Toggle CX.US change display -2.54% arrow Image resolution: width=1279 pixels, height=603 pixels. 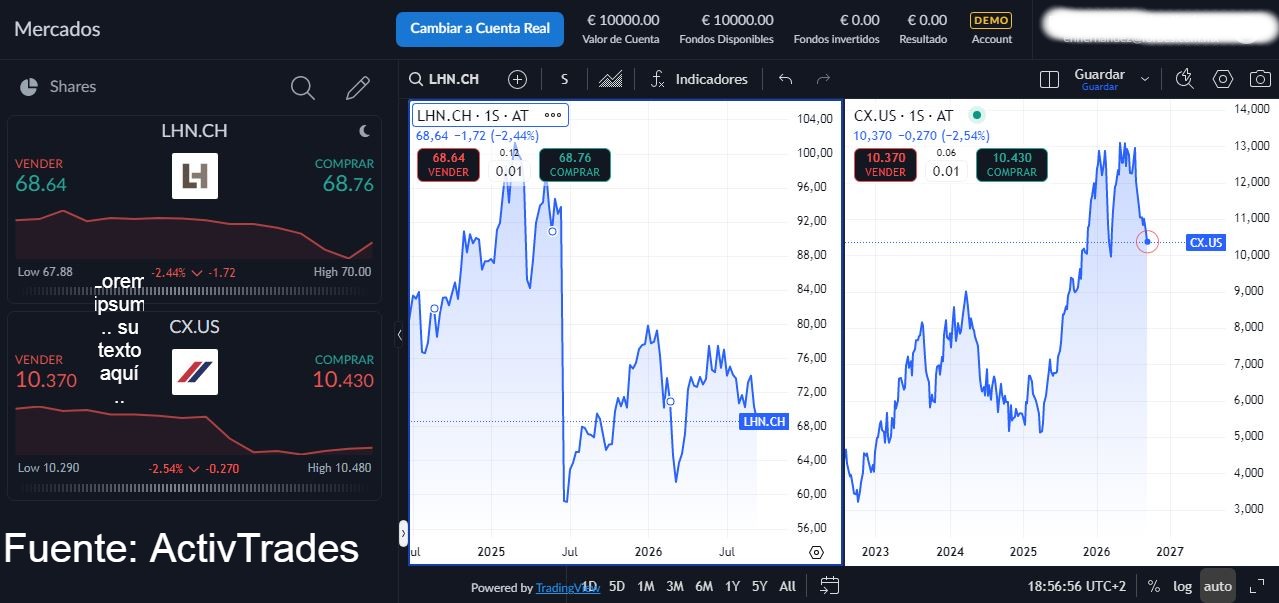pos(196,468)
